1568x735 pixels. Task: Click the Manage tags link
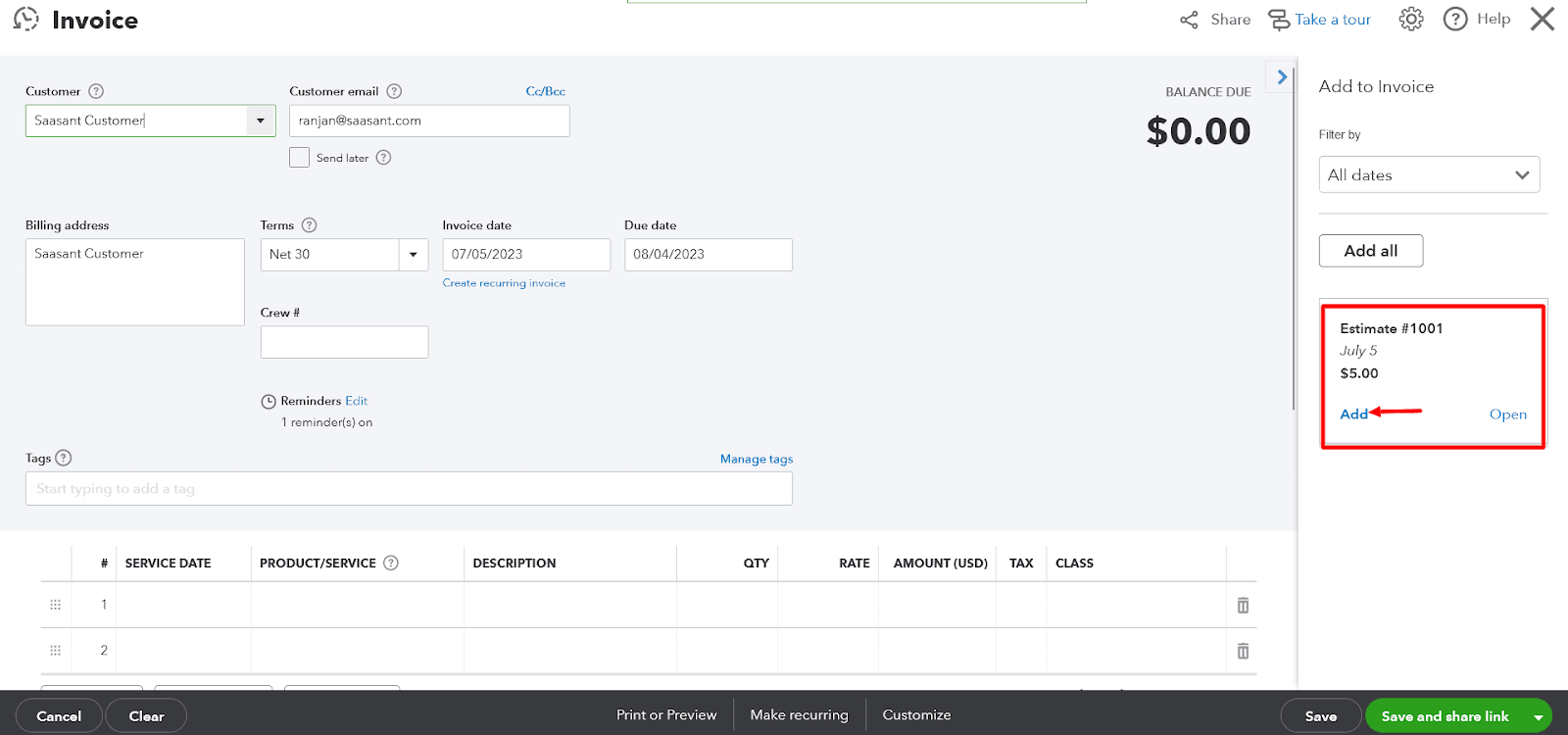click(757, 459)
